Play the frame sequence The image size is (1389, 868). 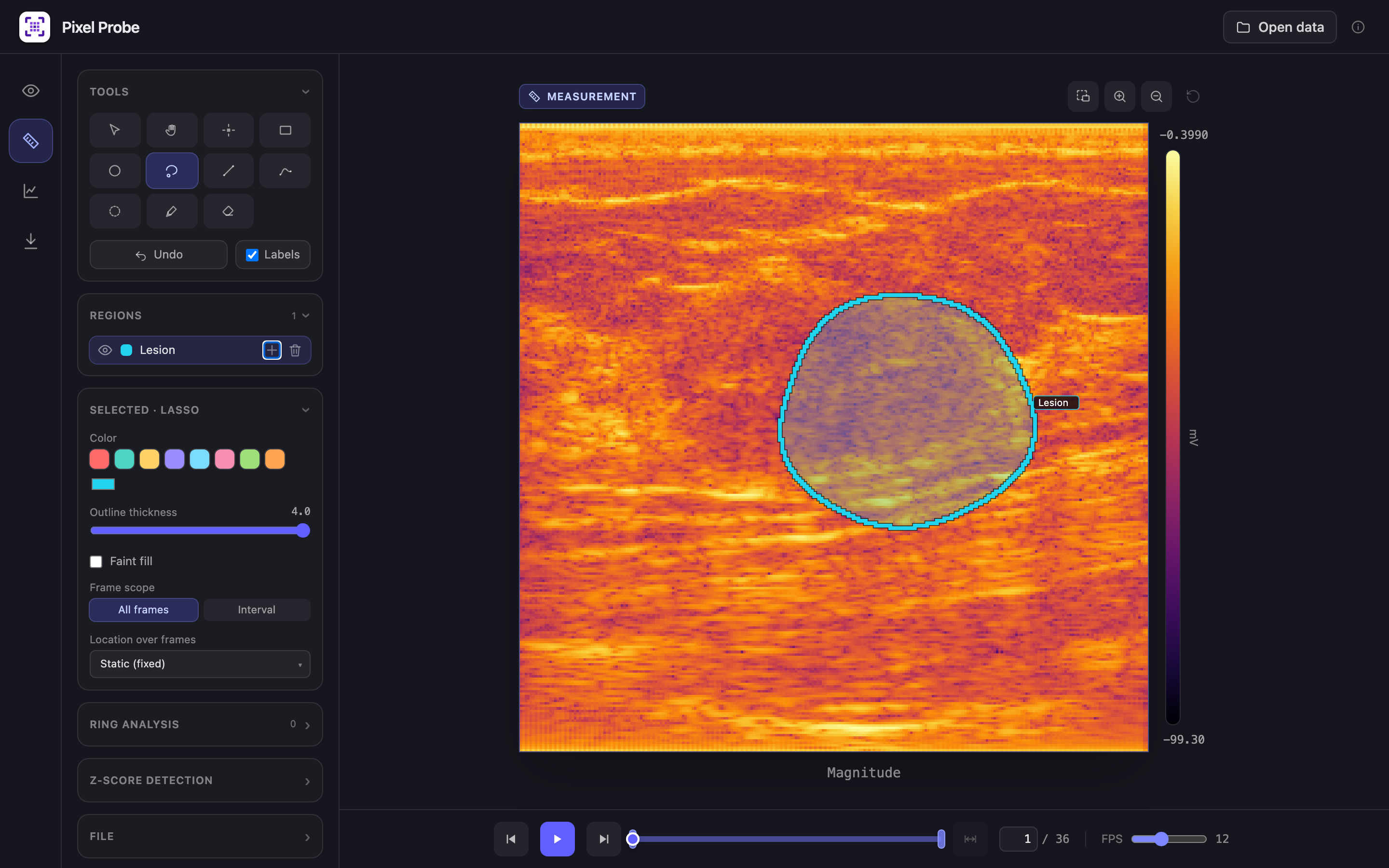(x=557, y=839)
